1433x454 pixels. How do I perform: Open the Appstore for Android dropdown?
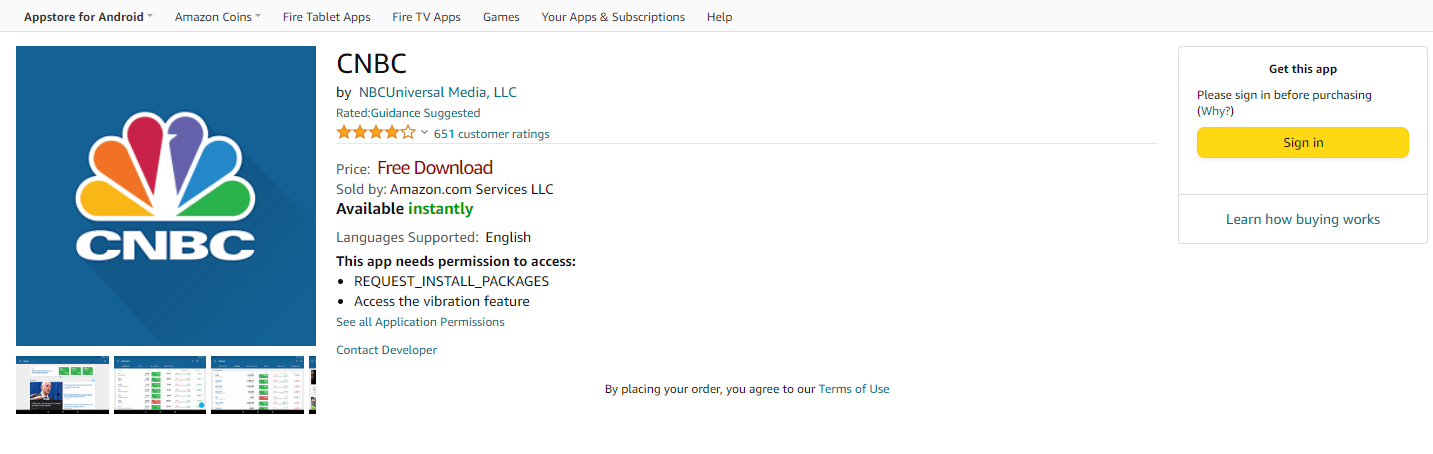coord(88,17)
